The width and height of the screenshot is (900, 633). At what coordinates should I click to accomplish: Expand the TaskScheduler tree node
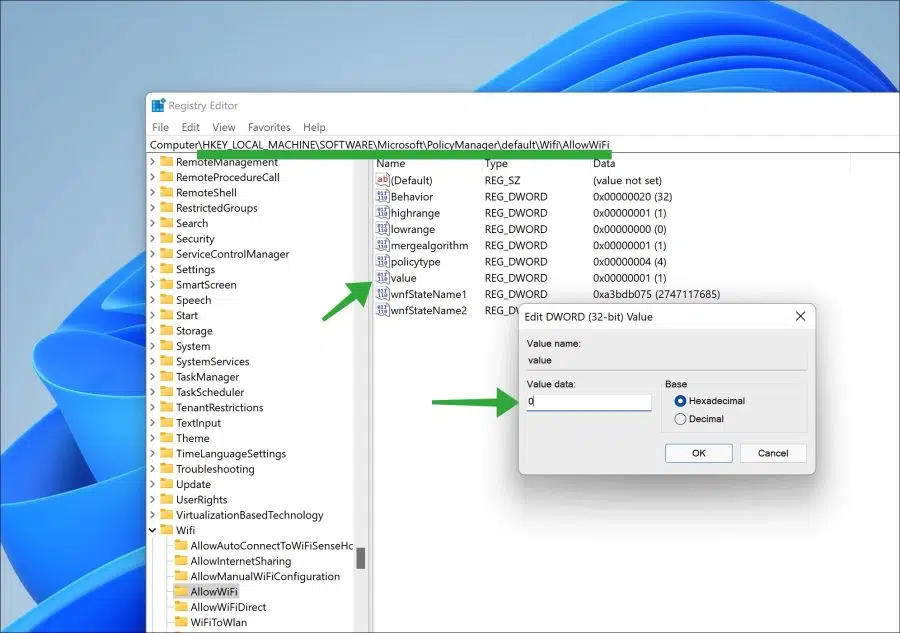[x=153, y=392]
